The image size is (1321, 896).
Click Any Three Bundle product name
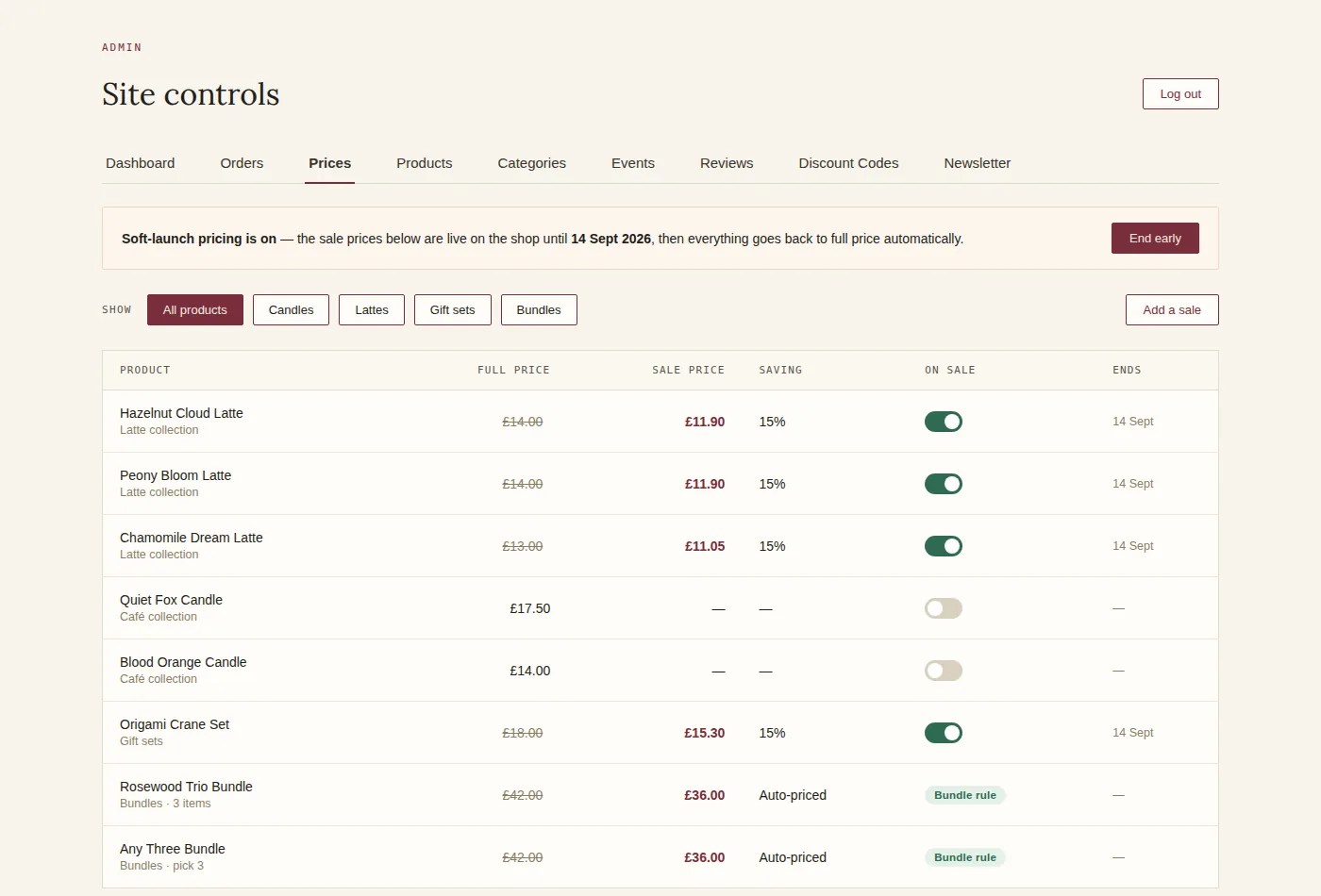(x=173, y=849)
